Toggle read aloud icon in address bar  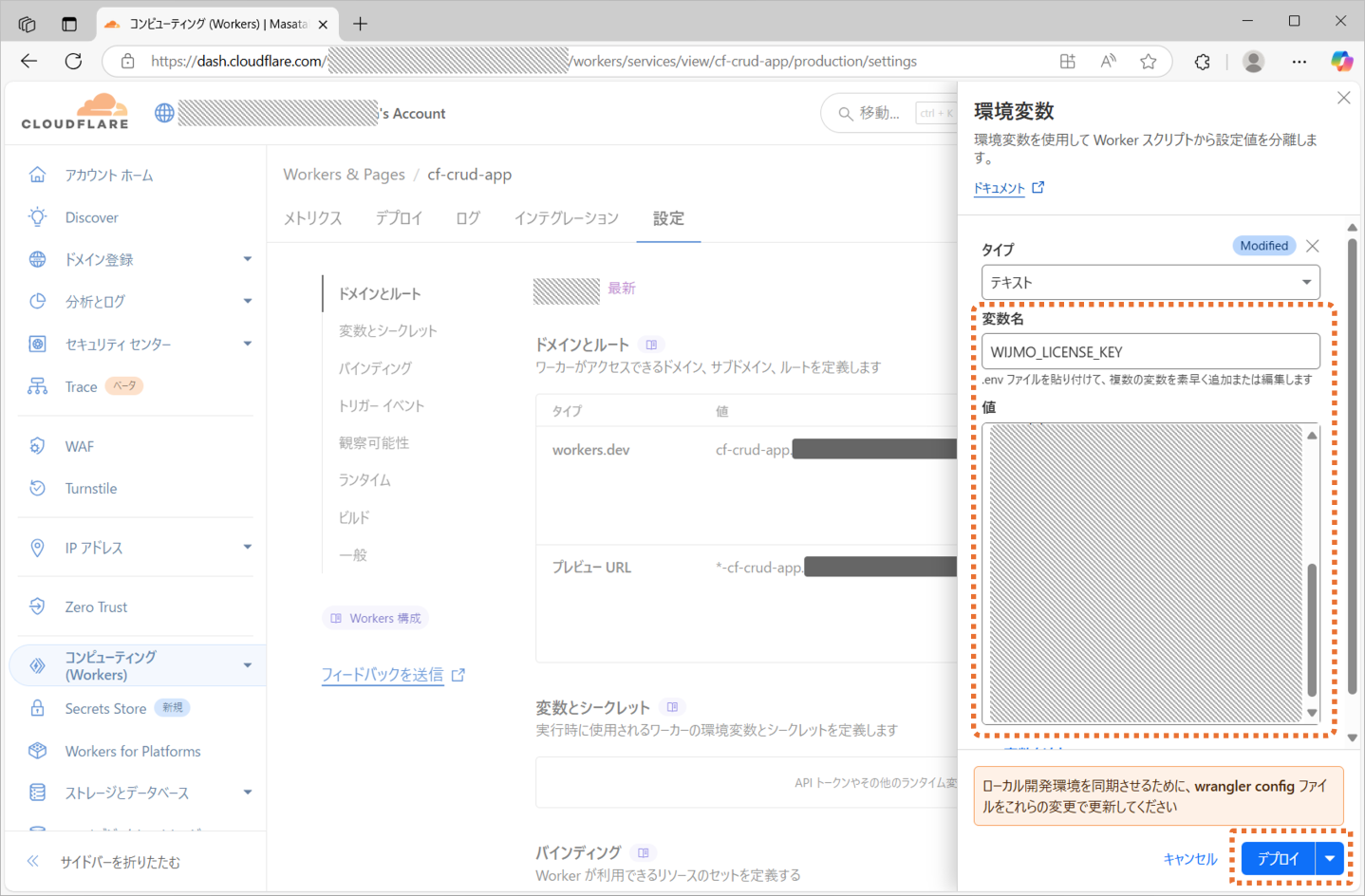[1108, 62]
